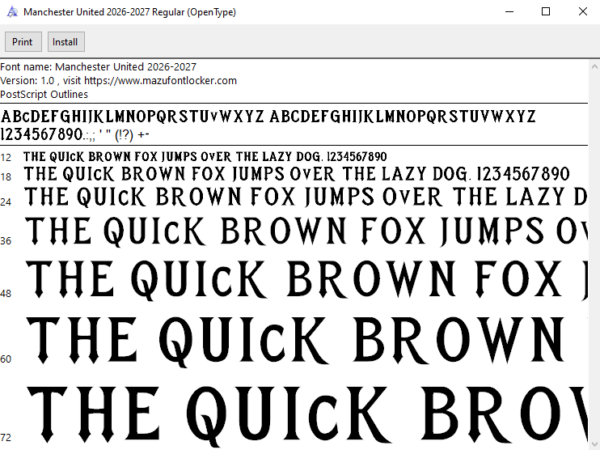This screenshot has width=600, height=450.
Task: Click the size 48 label
Action: tap(6, 293)
